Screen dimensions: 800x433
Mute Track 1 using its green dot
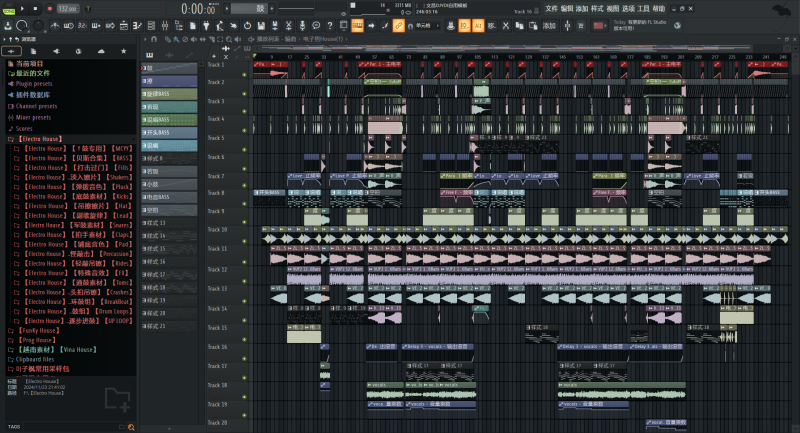(244, 74)
